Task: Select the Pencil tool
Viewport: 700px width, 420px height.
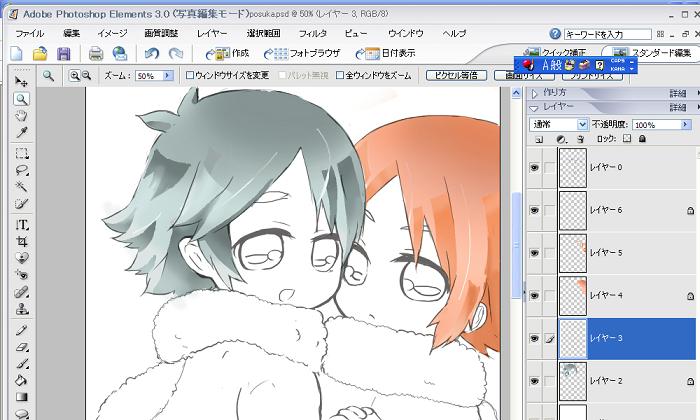Action: [x=21, y=330]
